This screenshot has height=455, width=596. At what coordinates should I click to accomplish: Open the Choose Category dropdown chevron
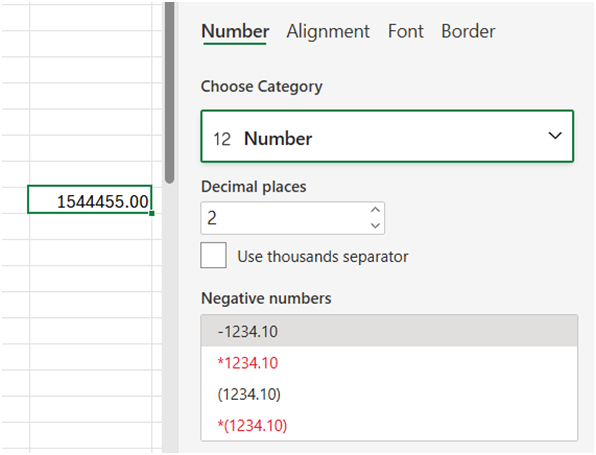[555, 136]
